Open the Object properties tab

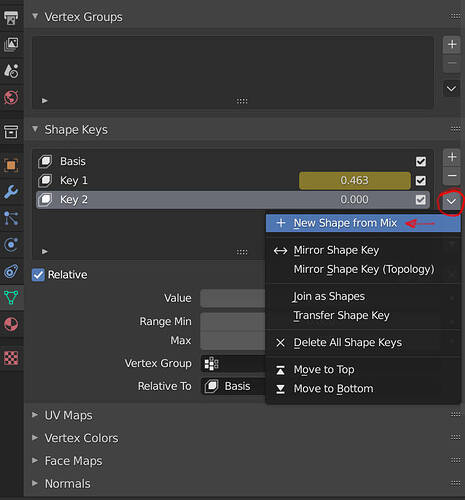tap(11, 165)
